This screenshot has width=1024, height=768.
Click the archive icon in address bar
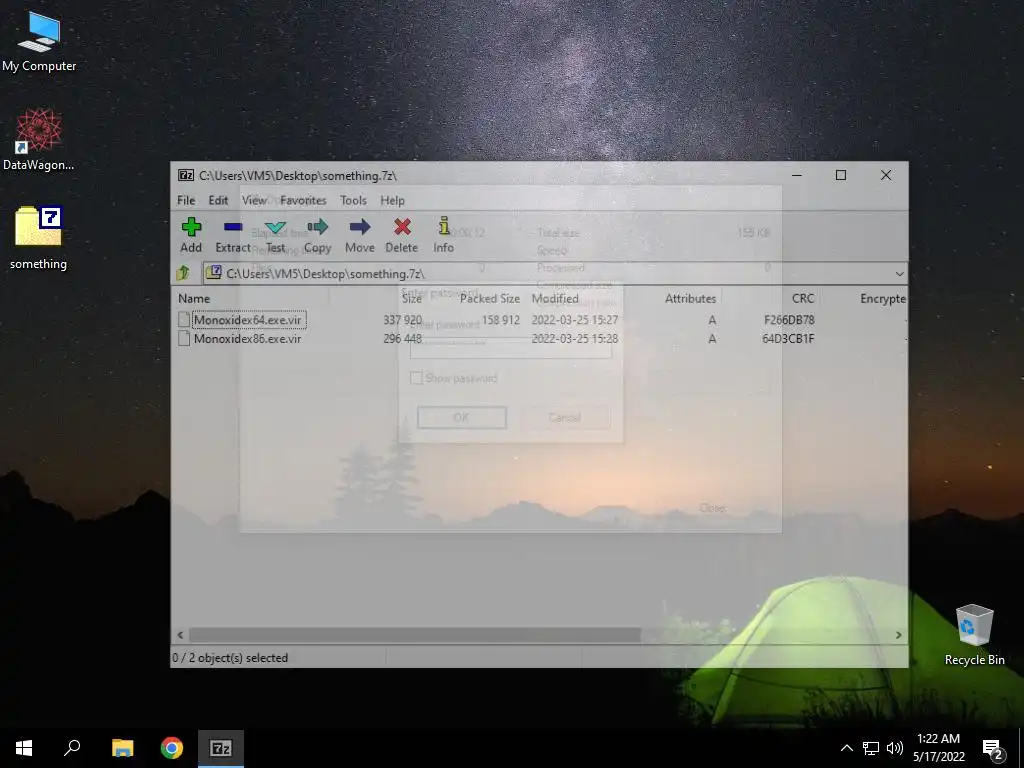click(x=214, y=273)
